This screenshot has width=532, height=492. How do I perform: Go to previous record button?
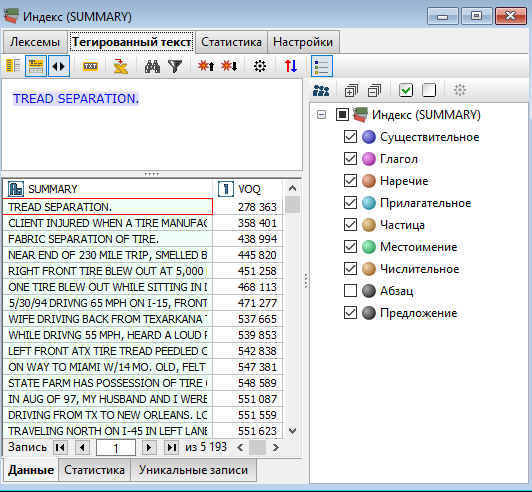82,448
